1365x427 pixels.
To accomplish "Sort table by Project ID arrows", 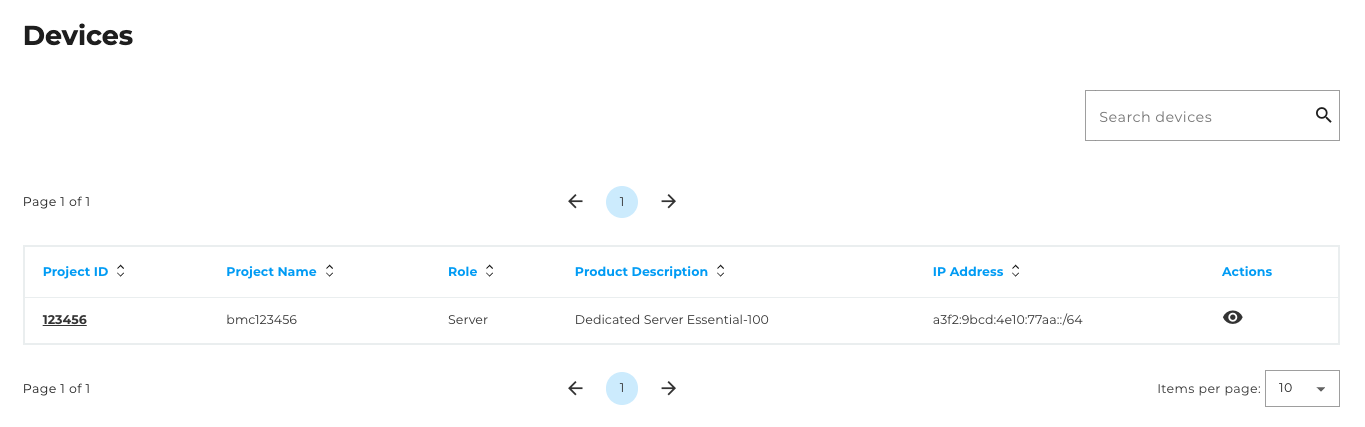I will (x=121, y=271).
